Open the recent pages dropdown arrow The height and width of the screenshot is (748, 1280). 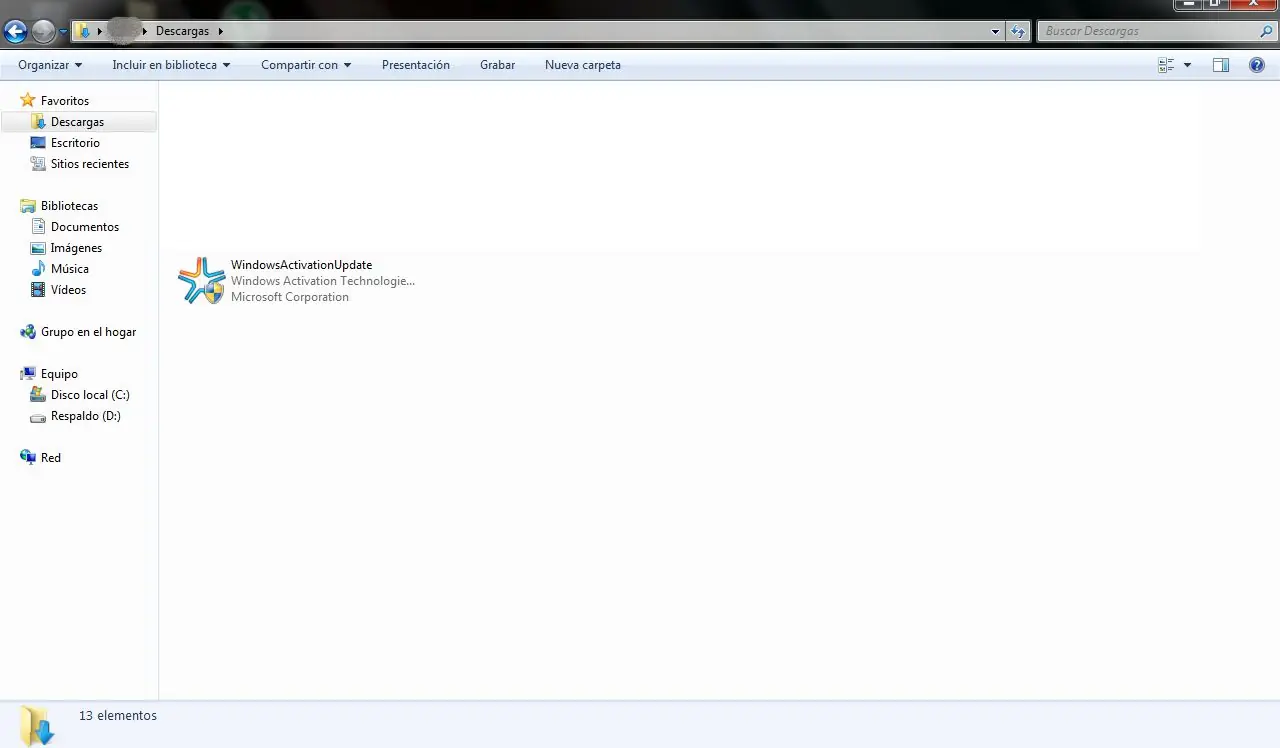click(x=64, y=32)
